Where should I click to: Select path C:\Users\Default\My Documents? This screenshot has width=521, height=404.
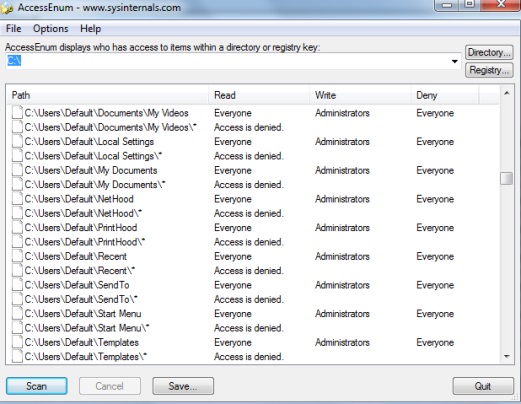coord(91,170)
